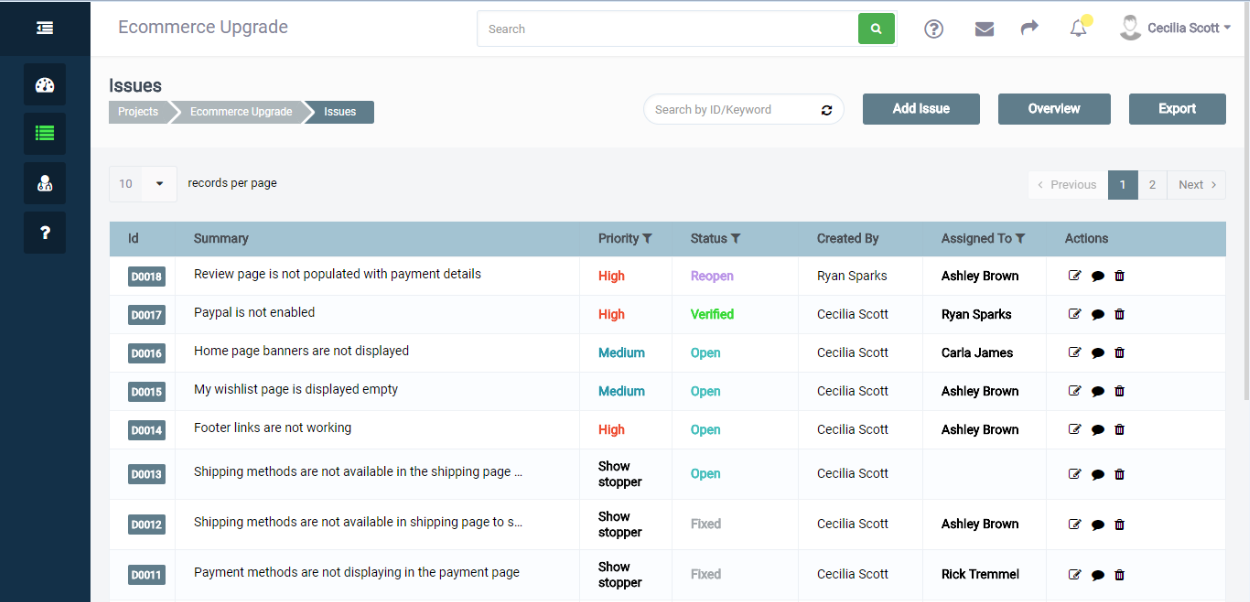Click creator Ryan Sparks in D0018 row
This screenshot has width=1250, height=602.
852,276
